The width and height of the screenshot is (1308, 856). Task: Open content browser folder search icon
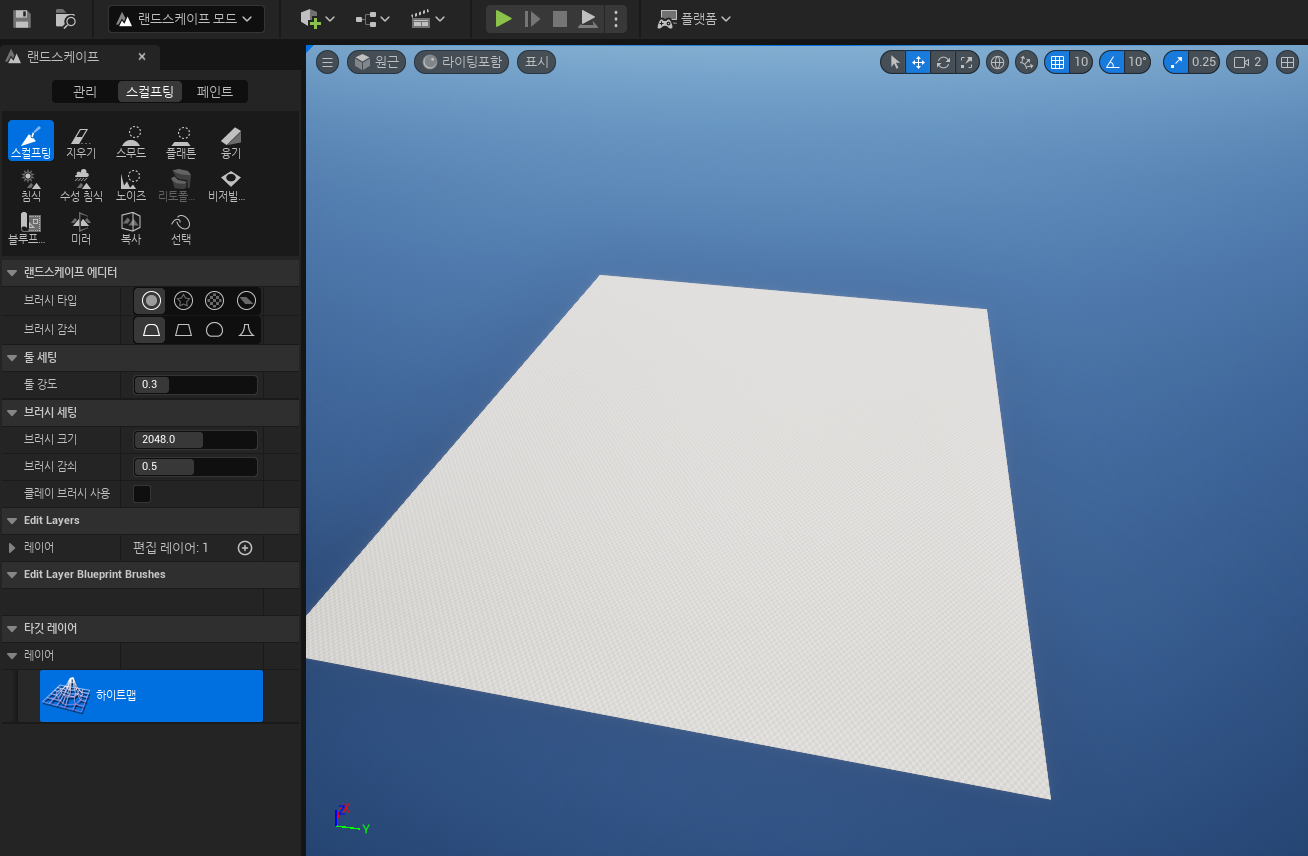[66, 18]
